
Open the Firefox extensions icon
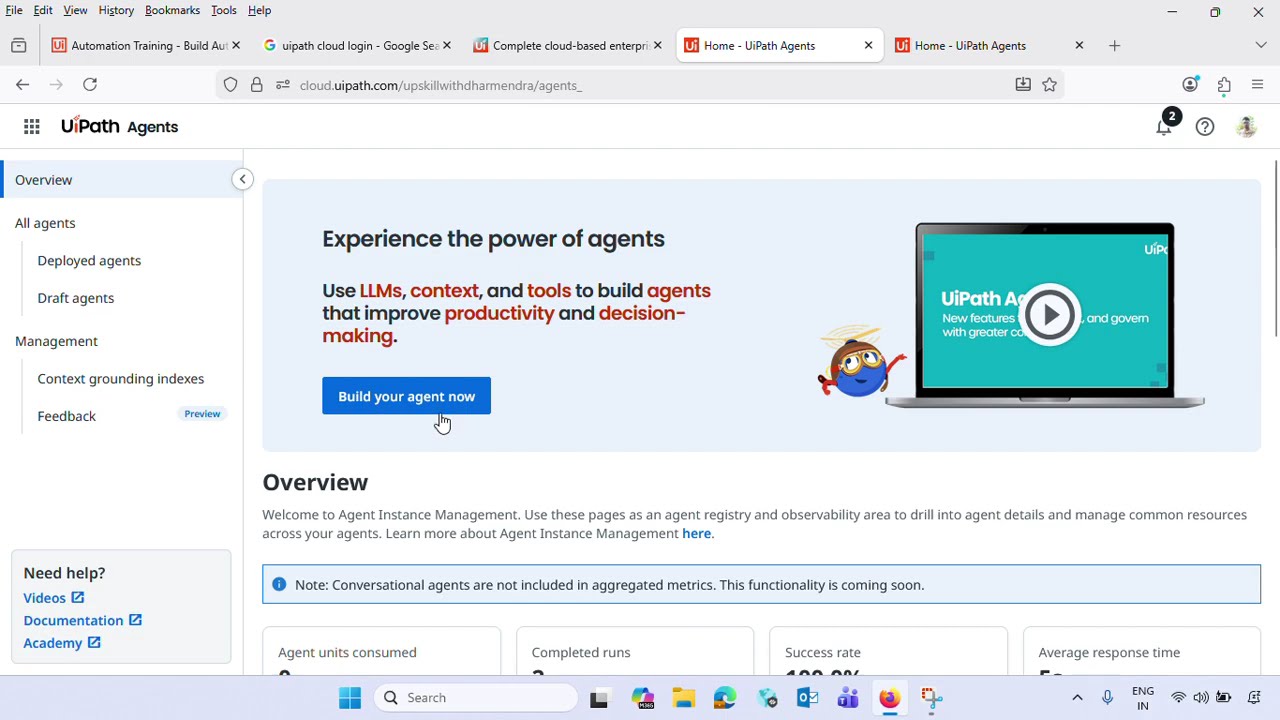(x=1224, y=85)
